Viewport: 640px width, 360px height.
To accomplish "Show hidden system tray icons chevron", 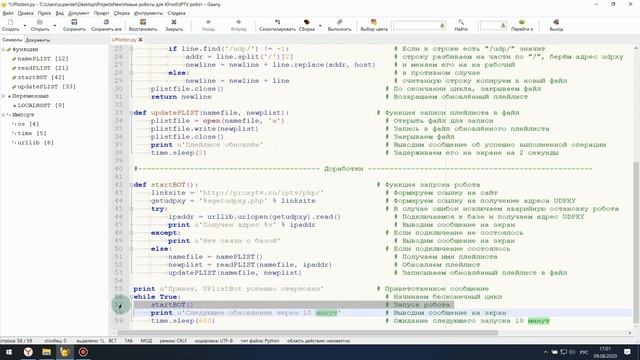I will click(x=545, y=352).
